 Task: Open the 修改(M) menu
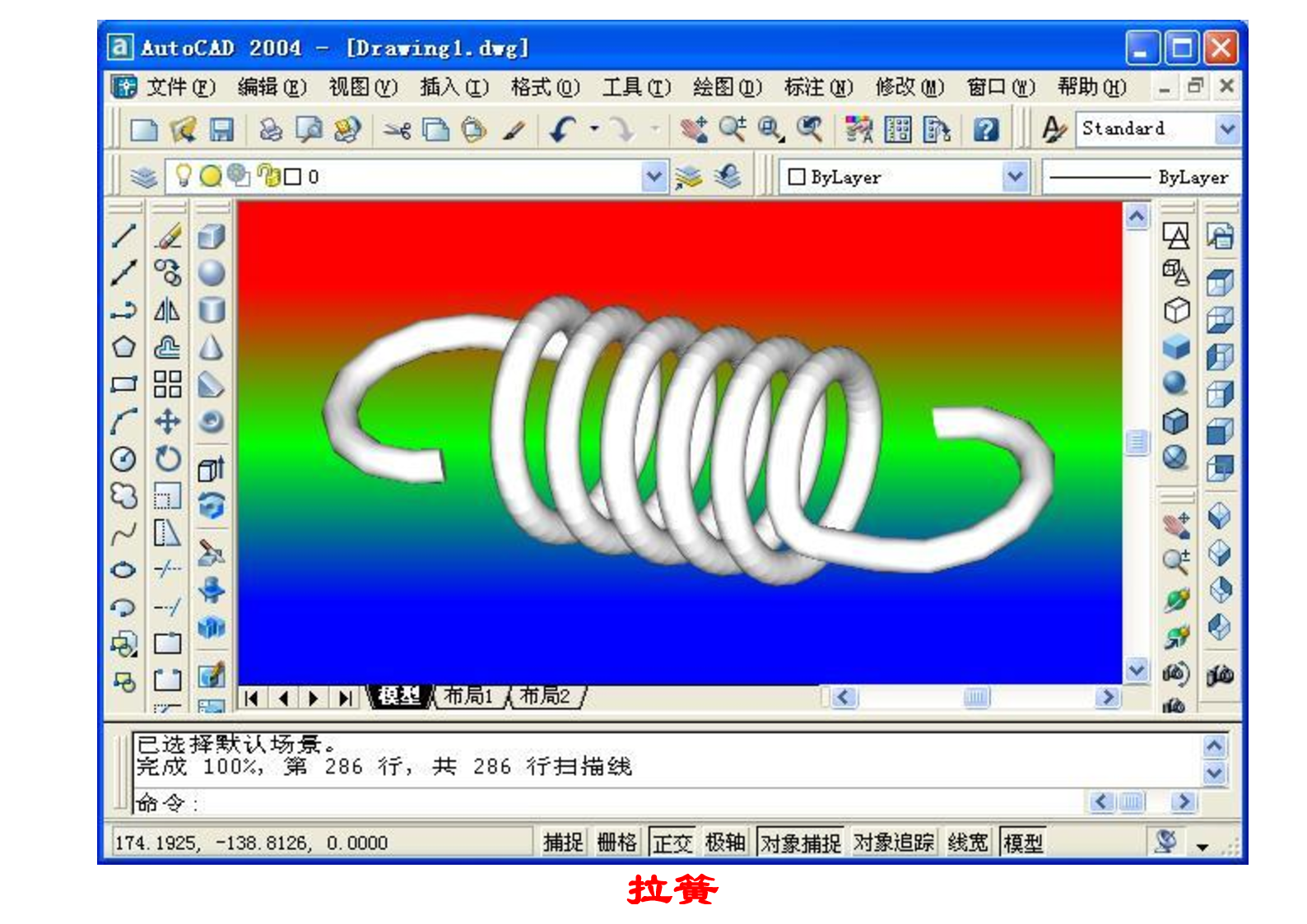909,87
